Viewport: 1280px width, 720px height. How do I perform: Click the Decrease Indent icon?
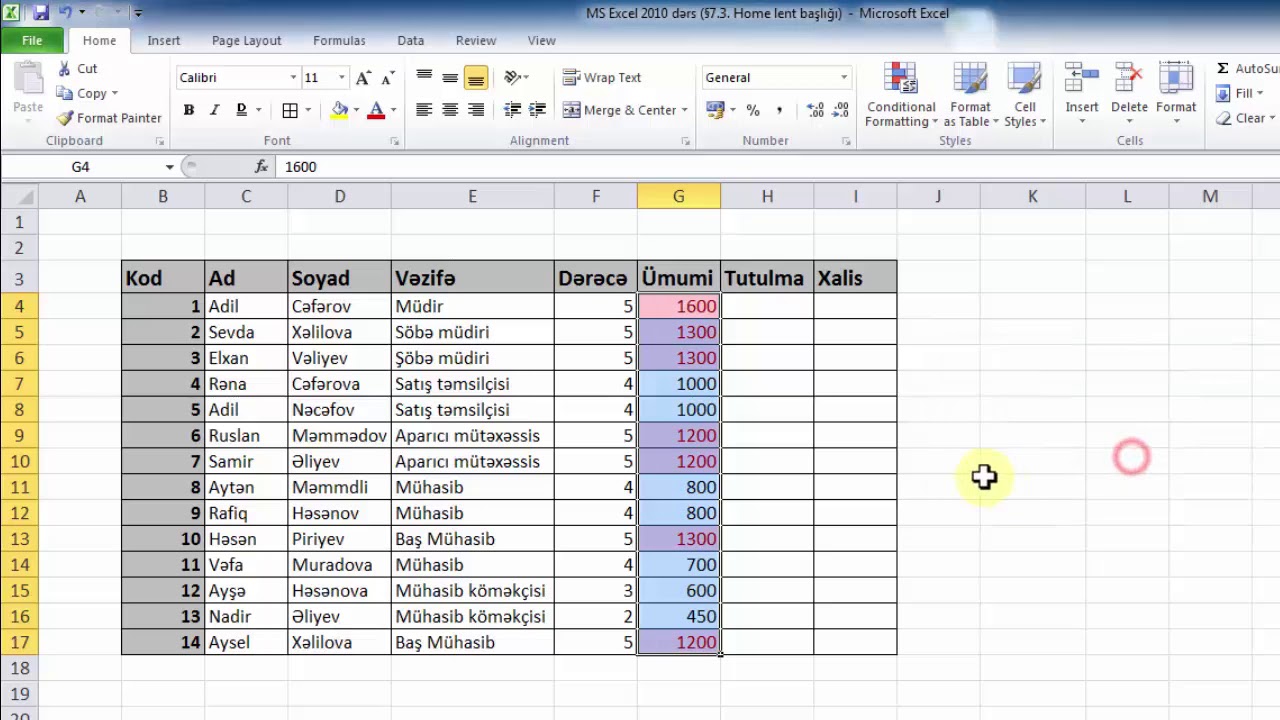coord(512,110)
